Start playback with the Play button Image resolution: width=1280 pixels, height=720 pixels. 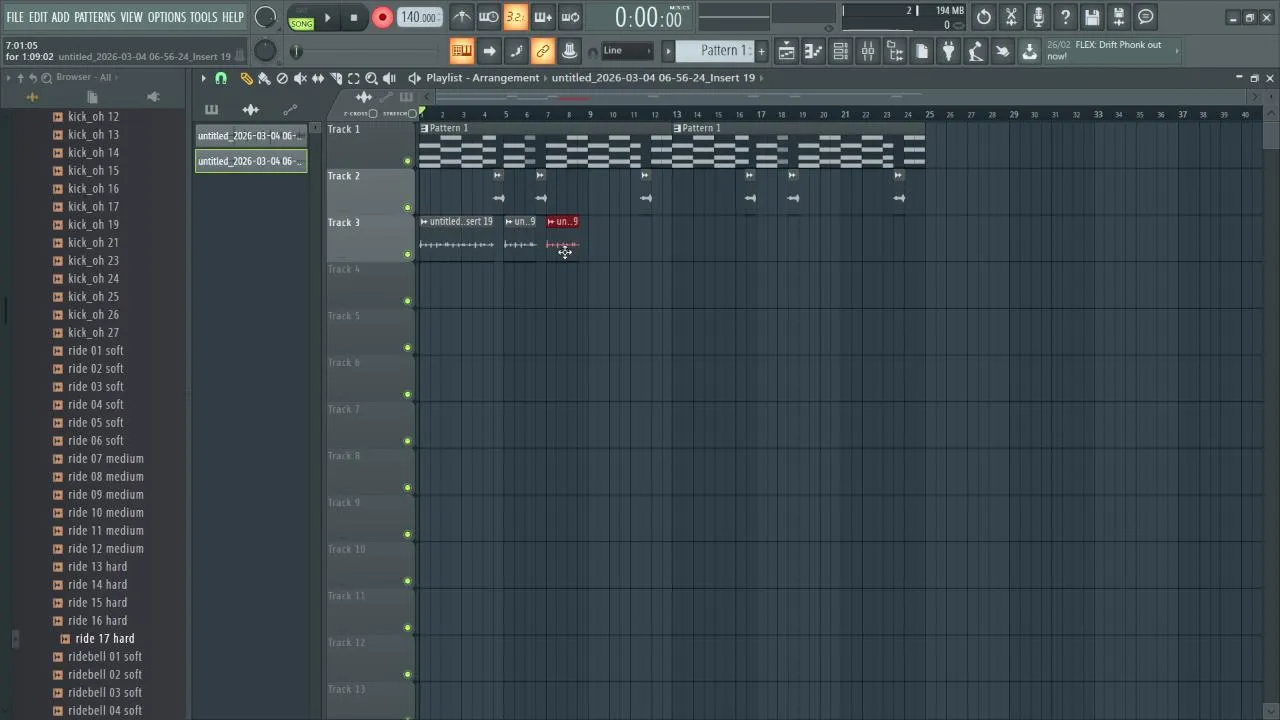[x=327, y=17]
